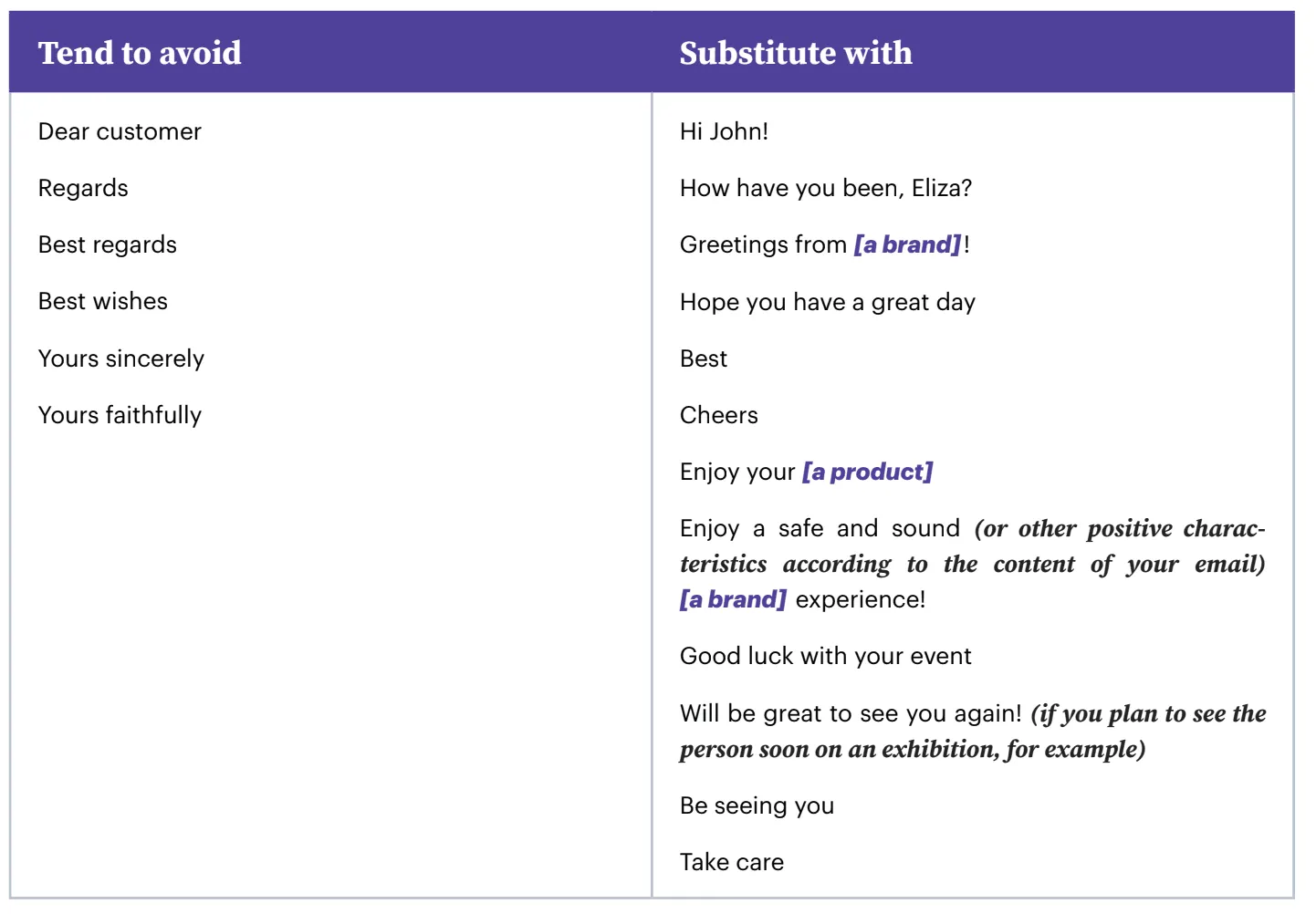Click the "Best regards" text
The width and height of the screenshot is (1316, 914).
[x=108, y=244]
